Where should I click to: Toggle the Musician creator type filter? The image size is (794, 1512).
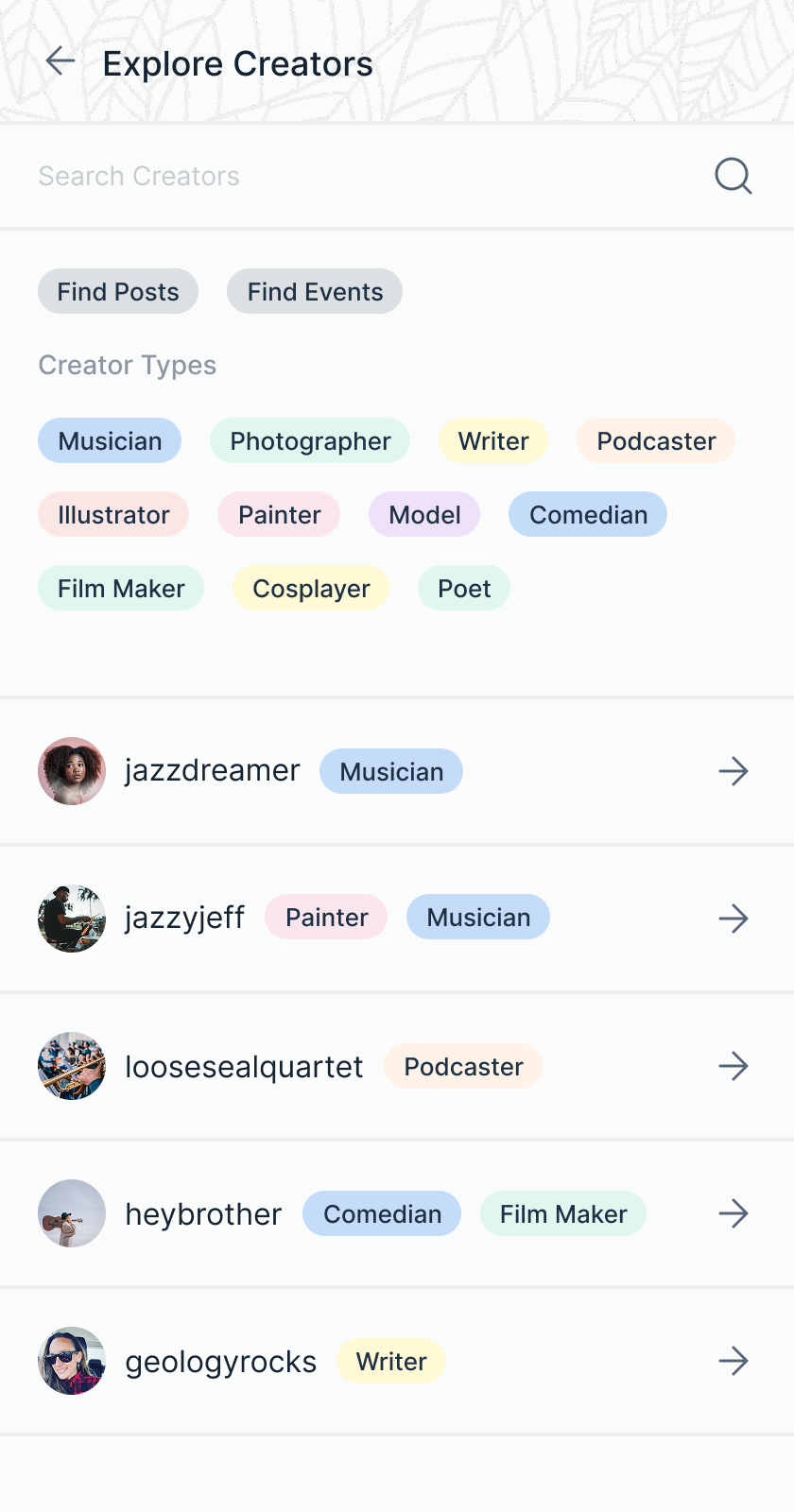(x=110, y=440)
